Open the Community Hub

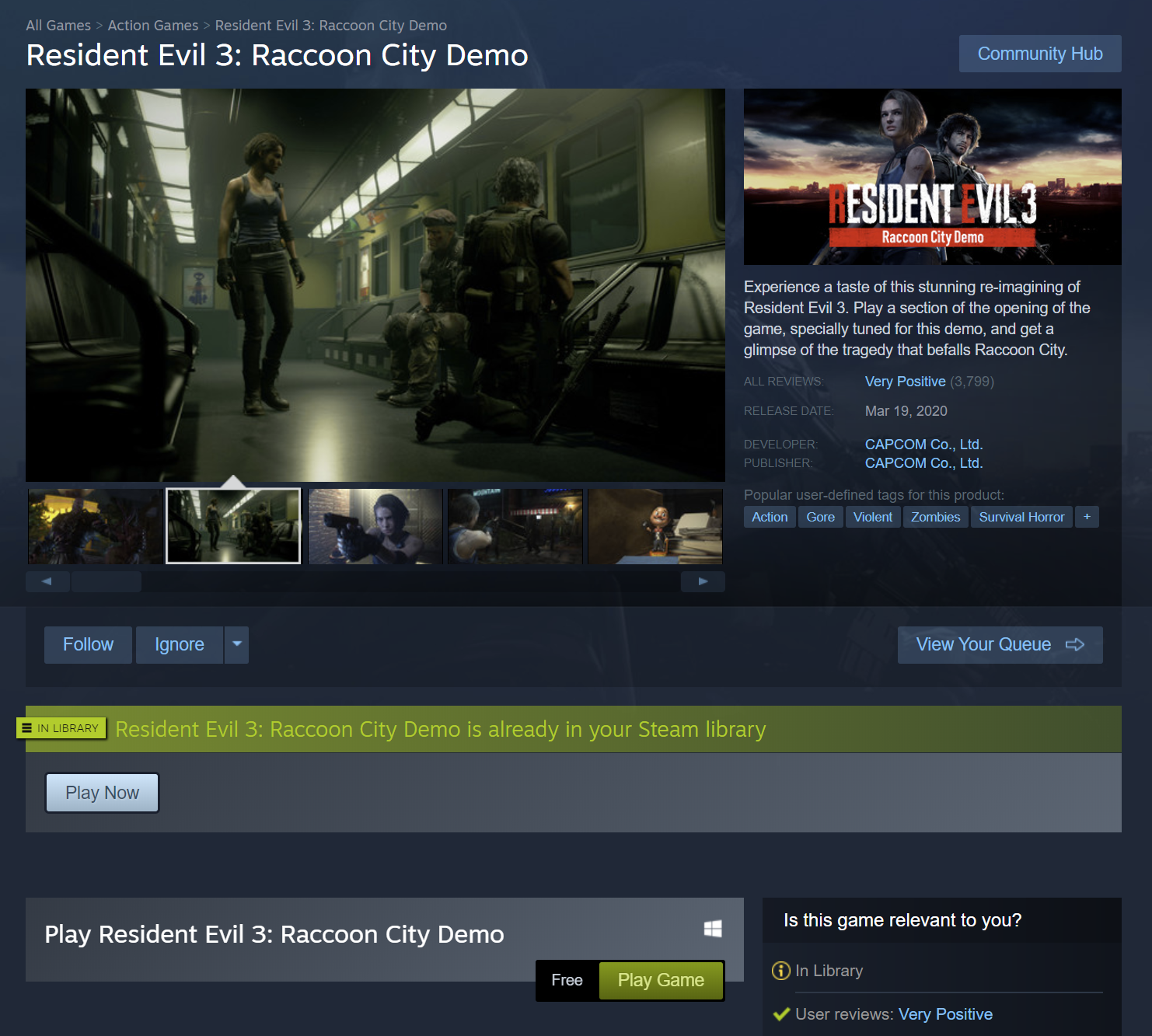coord(1040,54)
